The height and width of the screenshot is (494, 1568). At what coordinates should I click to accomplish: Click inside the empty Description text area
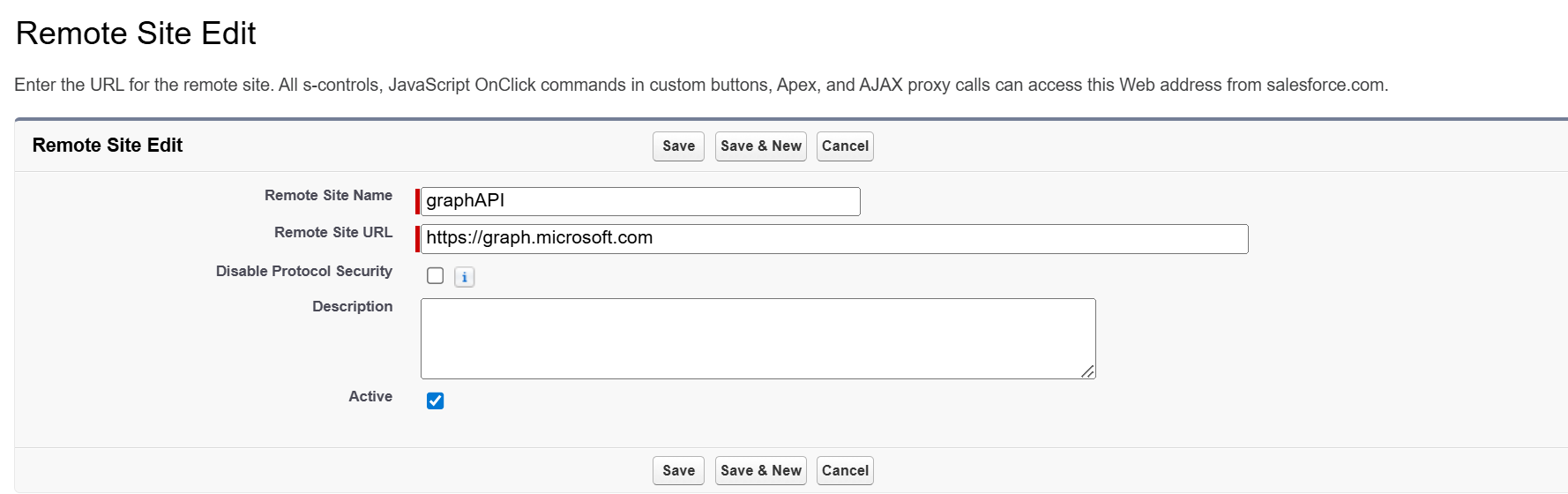(757, 338)
